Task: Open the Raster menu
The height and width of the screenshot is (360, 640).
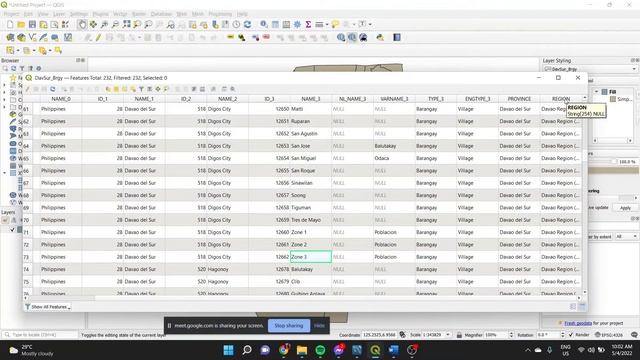Action: click(x=139, y=14)
